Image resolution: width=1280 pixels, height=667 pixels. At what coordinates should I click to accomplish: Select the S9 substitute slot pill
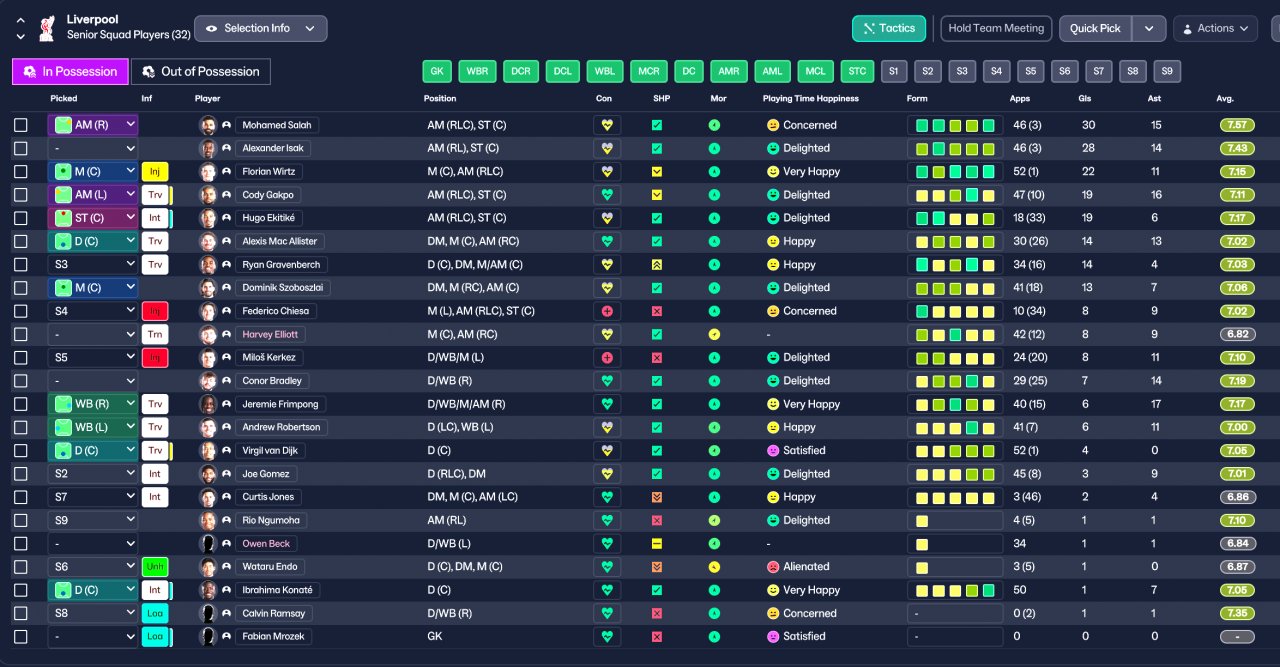[1167, 71]
